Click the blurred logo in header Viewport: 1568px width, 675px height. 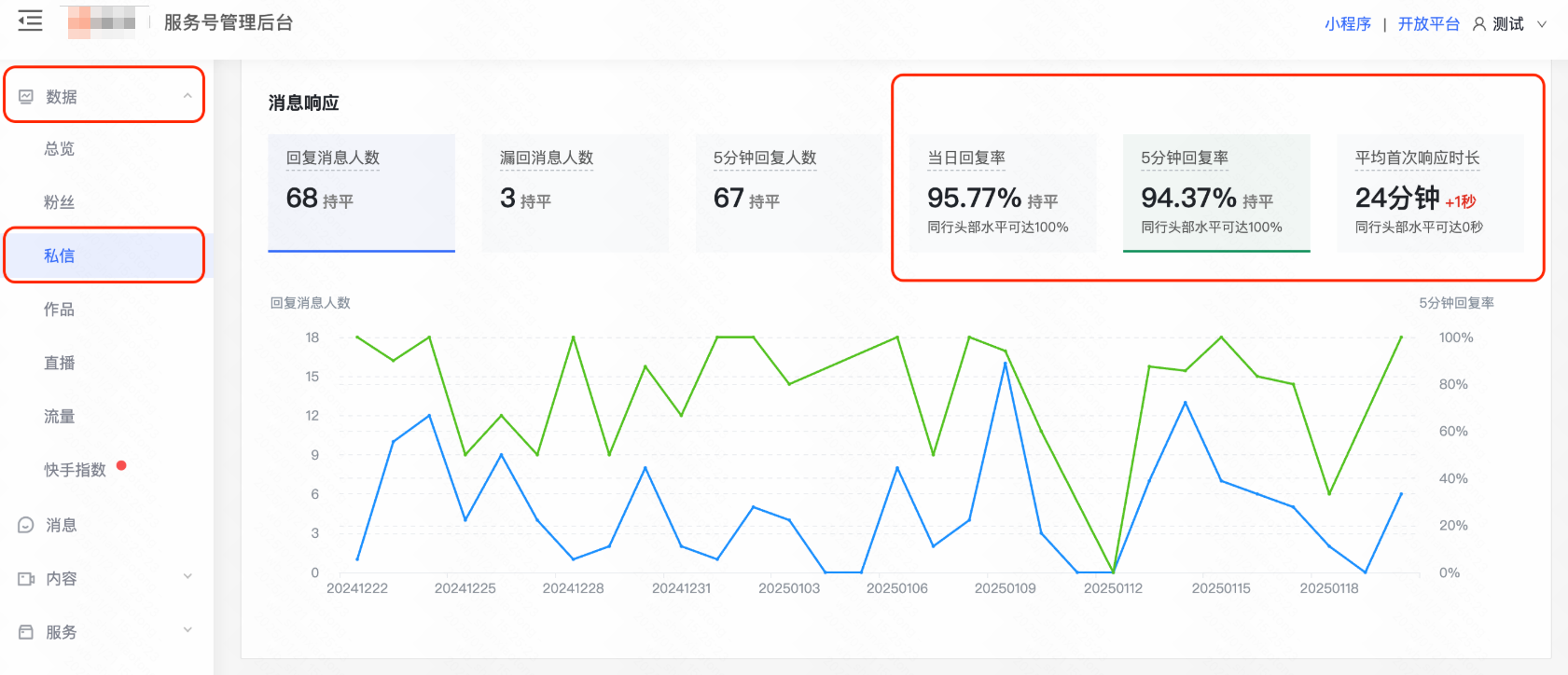[x=103, y=21]
